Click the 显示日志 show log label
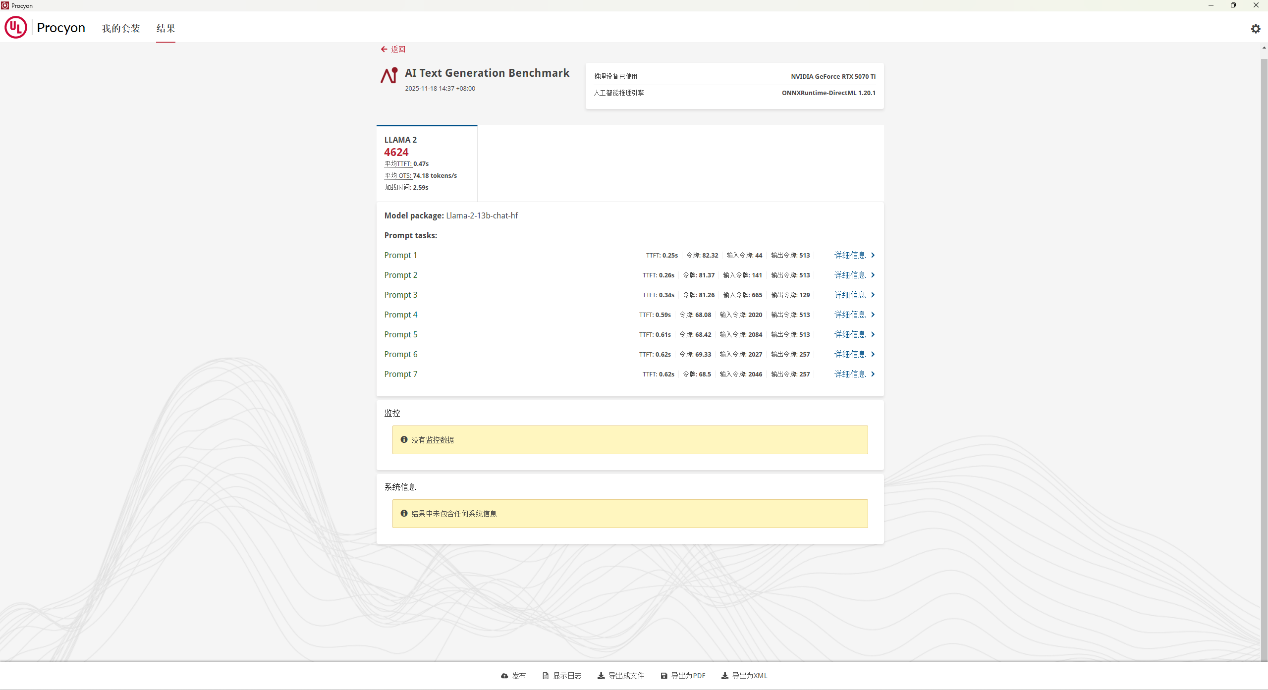Viewport: 1268px width, 690px height. [567, 676]
